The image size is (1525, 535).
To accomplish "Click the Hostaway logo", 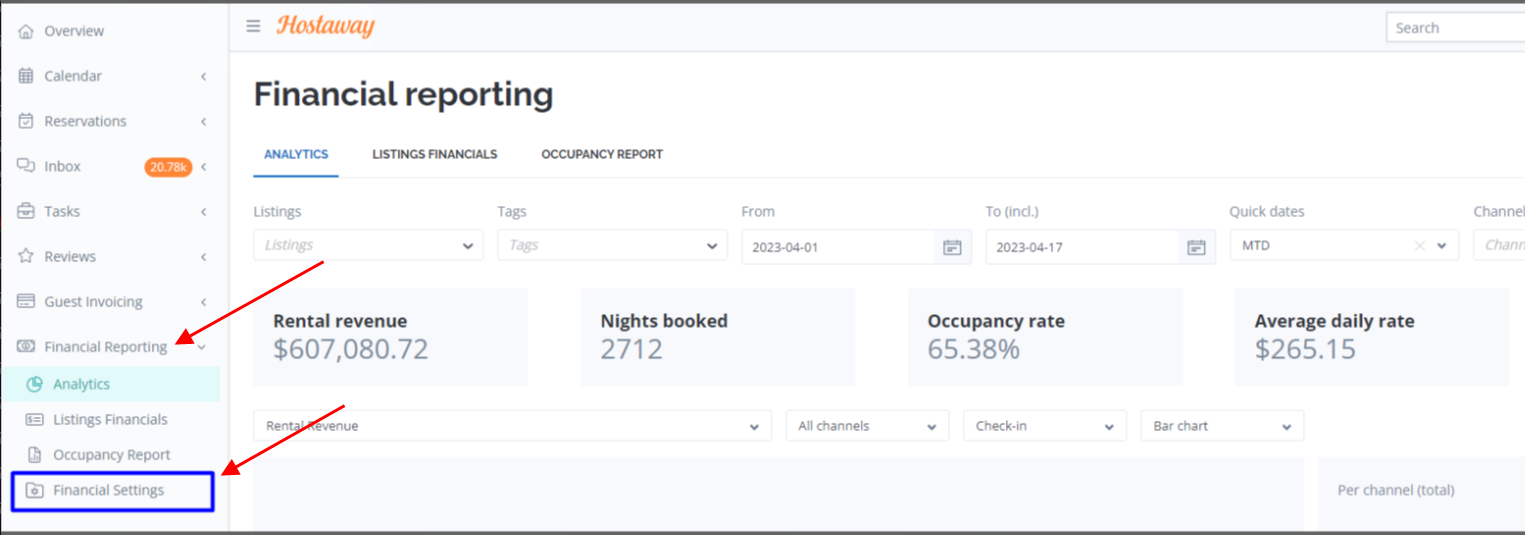I will [325, 26].
